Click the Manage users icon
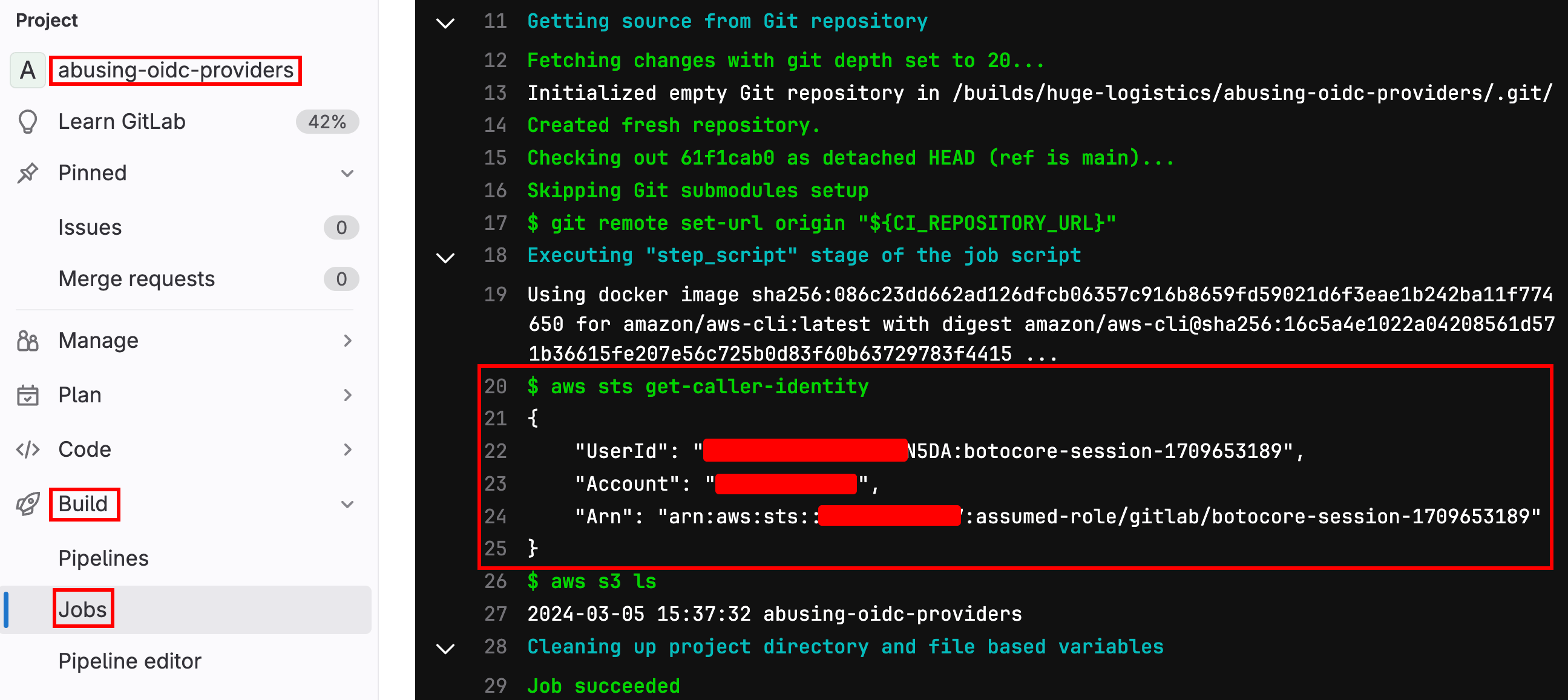Image resolution: width=1568 pixels, height=700 pixels. [x=28, y=340]
